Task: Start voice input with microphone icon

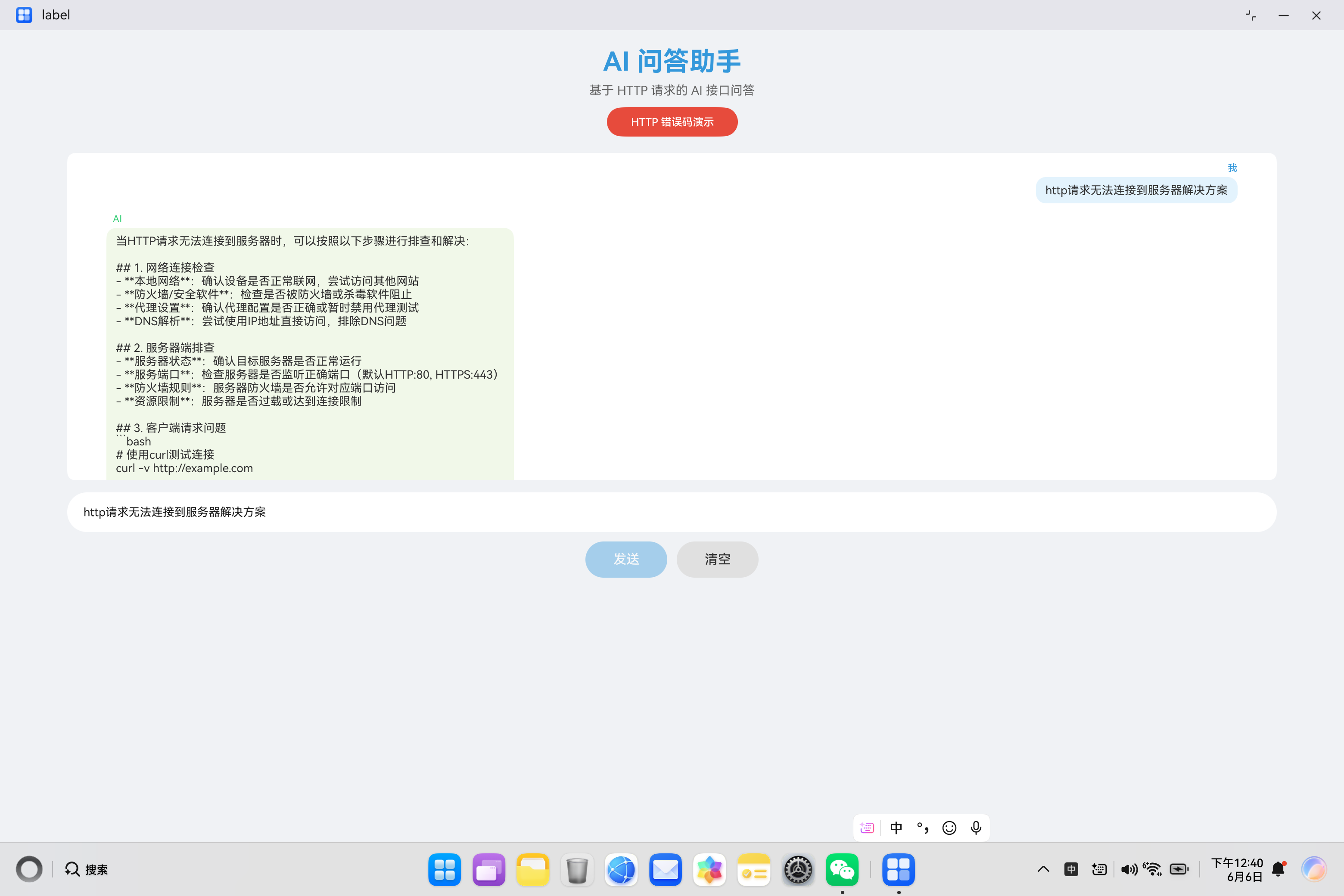Action: coord(976,828)
